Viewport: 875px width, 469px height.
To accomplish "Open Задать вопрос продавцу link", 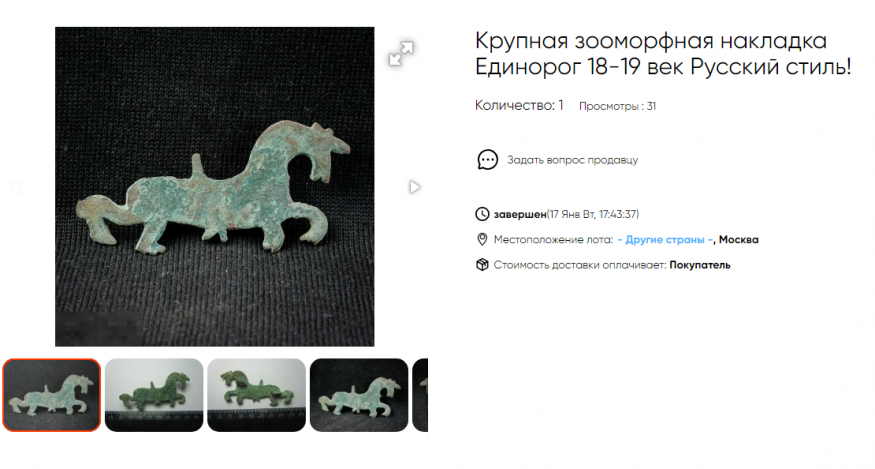I will coord(572,160).
